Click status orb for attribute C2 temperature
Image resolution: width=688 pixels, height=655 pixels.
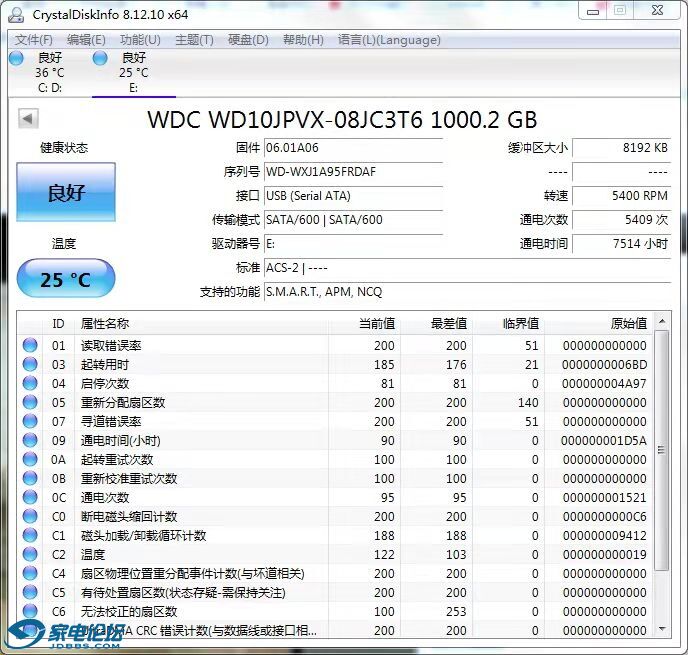[30, 555]
